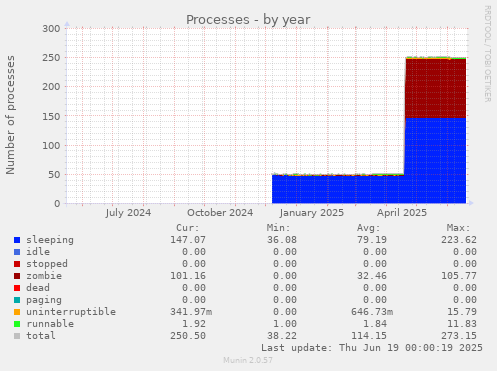The image size is (497, 371).
Task: Click the gray total legend swatch
Action: (17, 336)
